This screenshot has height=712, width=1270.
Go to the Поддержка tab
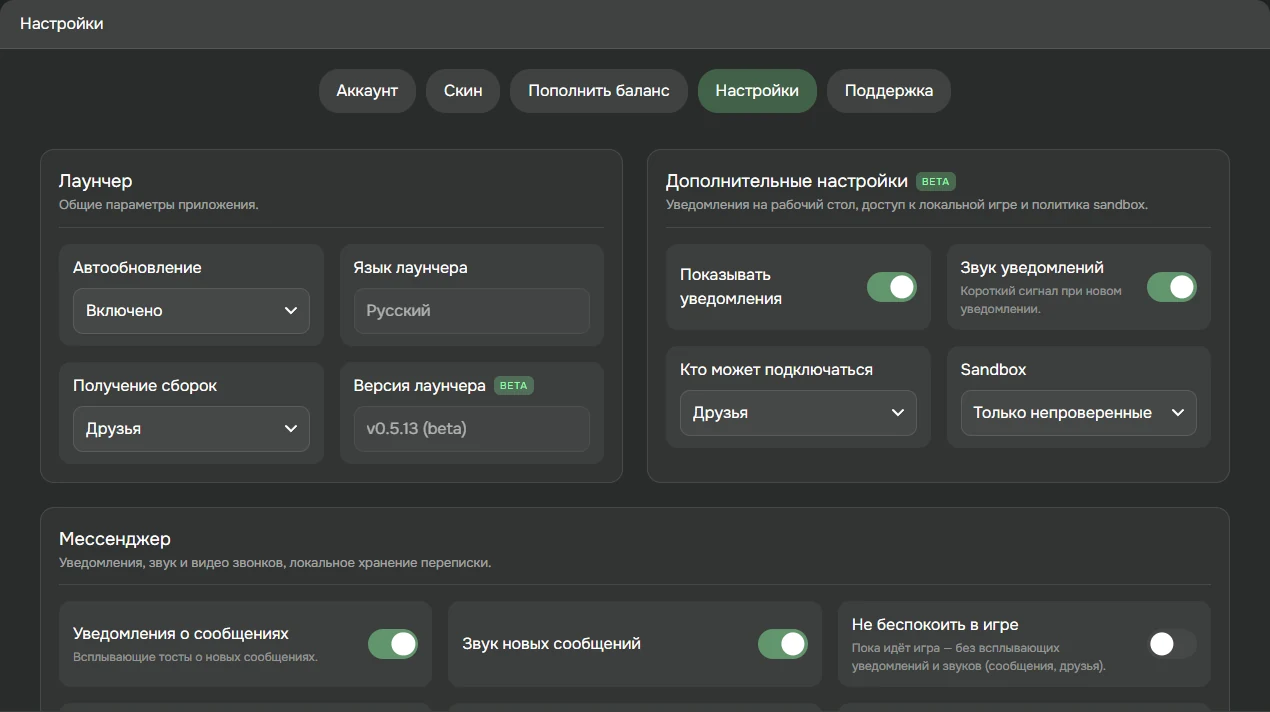pyautogui.click(x=889, y=91)
